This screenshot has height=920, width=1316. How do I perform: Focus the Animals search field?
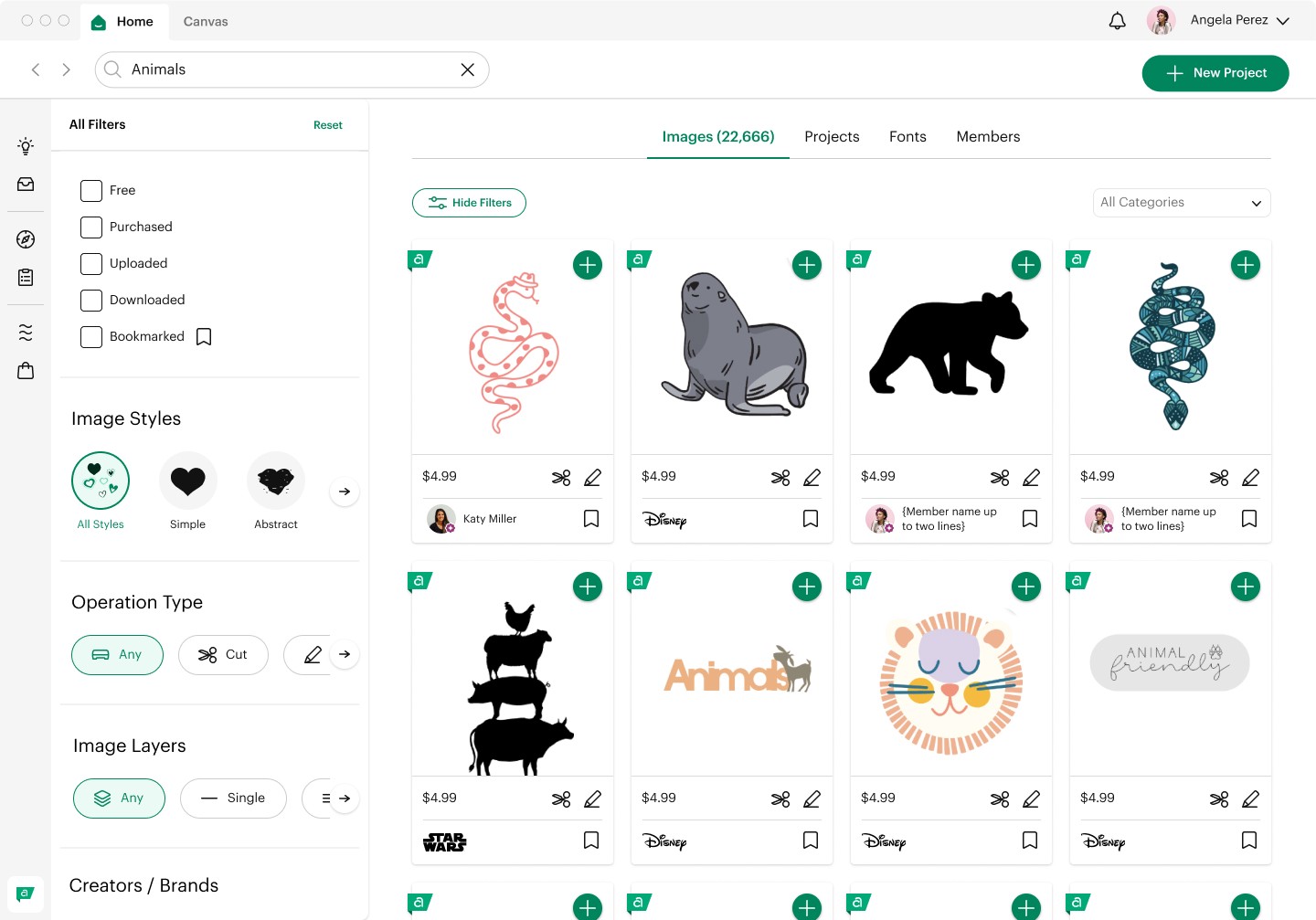(292, 69)
